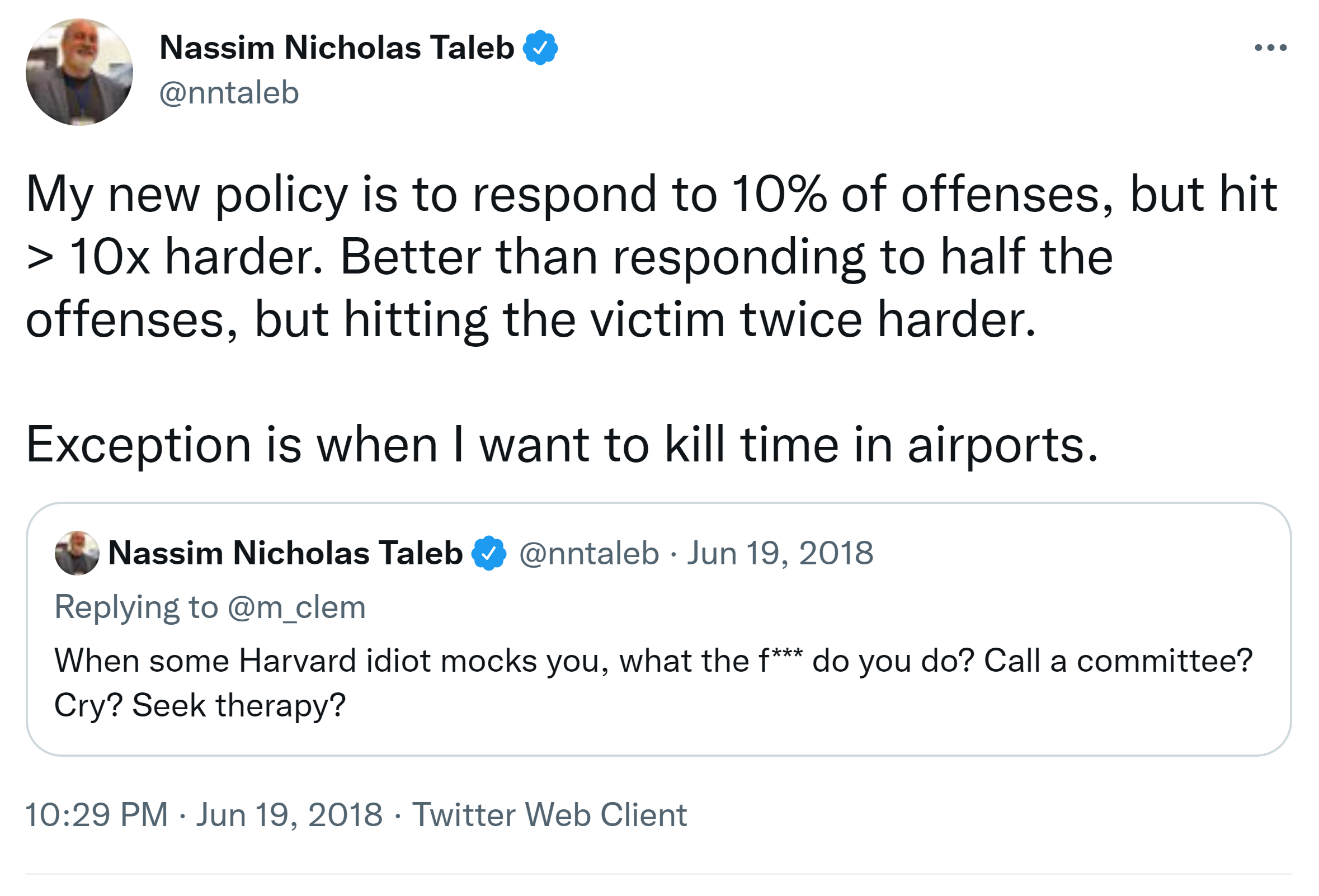Click the "10:29 PM" time in the tweet footer
Viewport: 1319px width, 896px height.
[96, 815]
